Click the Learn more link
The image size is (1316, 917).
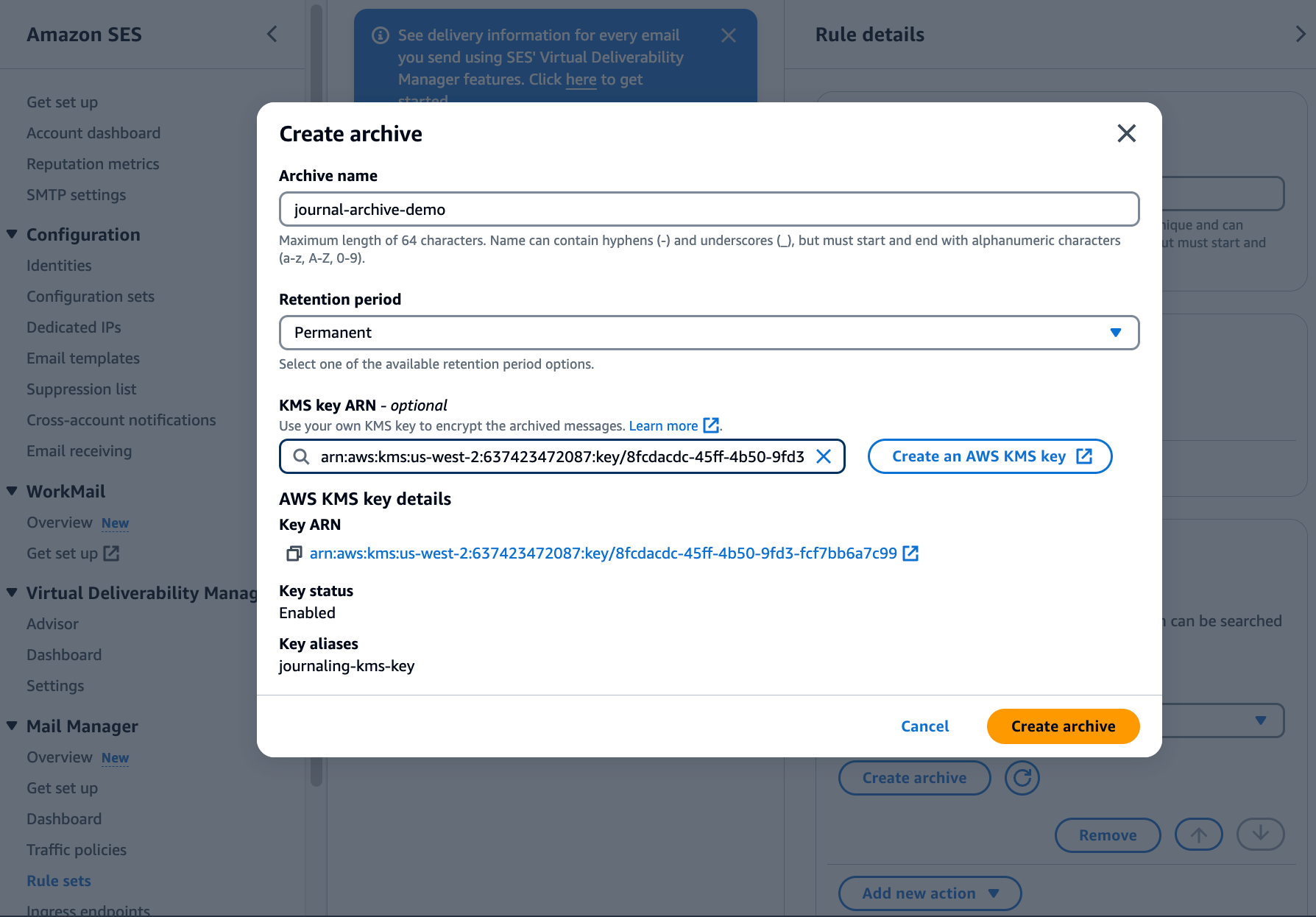click(x=663, y=425)
